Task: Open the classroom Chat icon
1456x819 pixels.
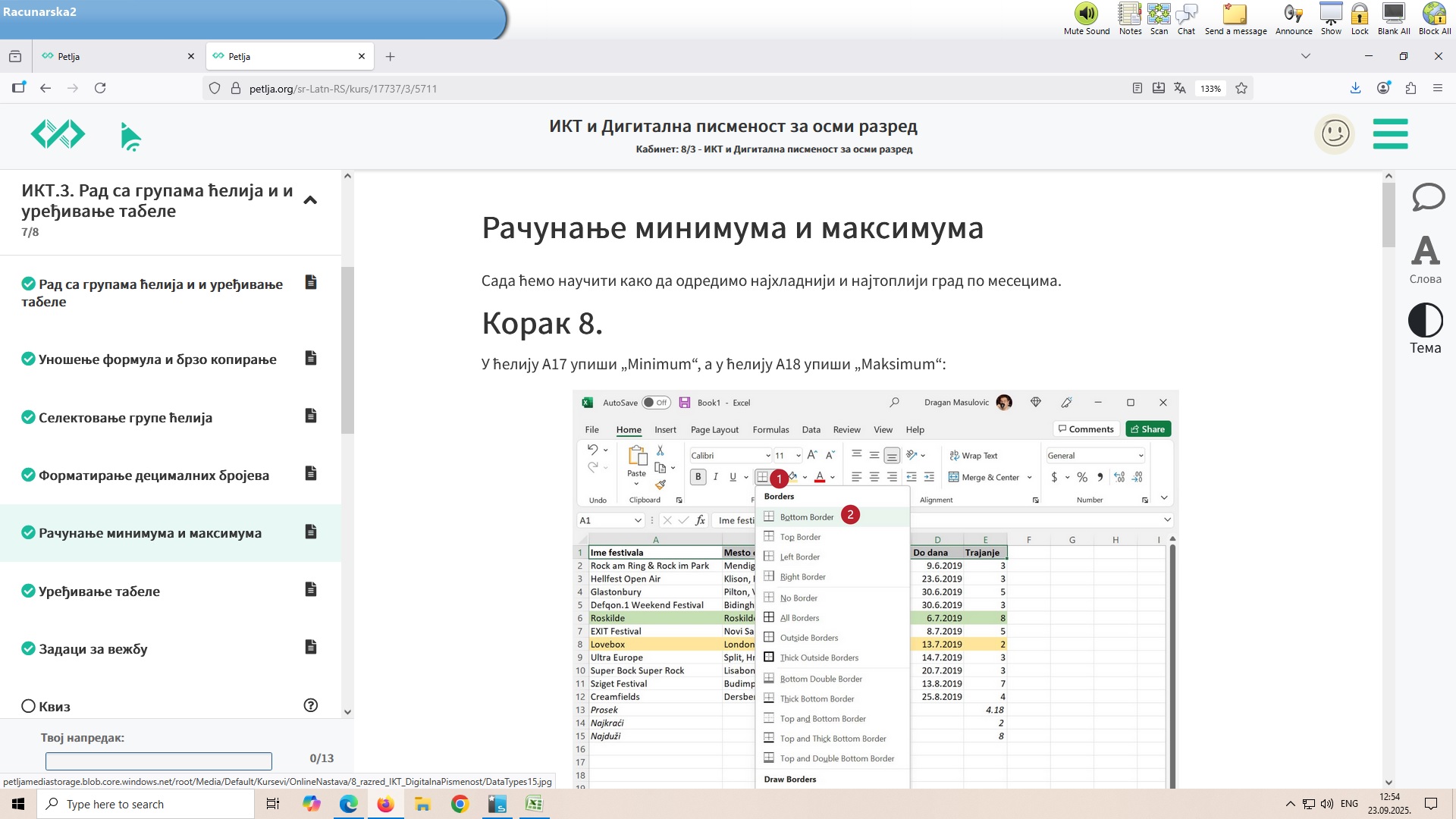Action: click(x=1186, y=14)
